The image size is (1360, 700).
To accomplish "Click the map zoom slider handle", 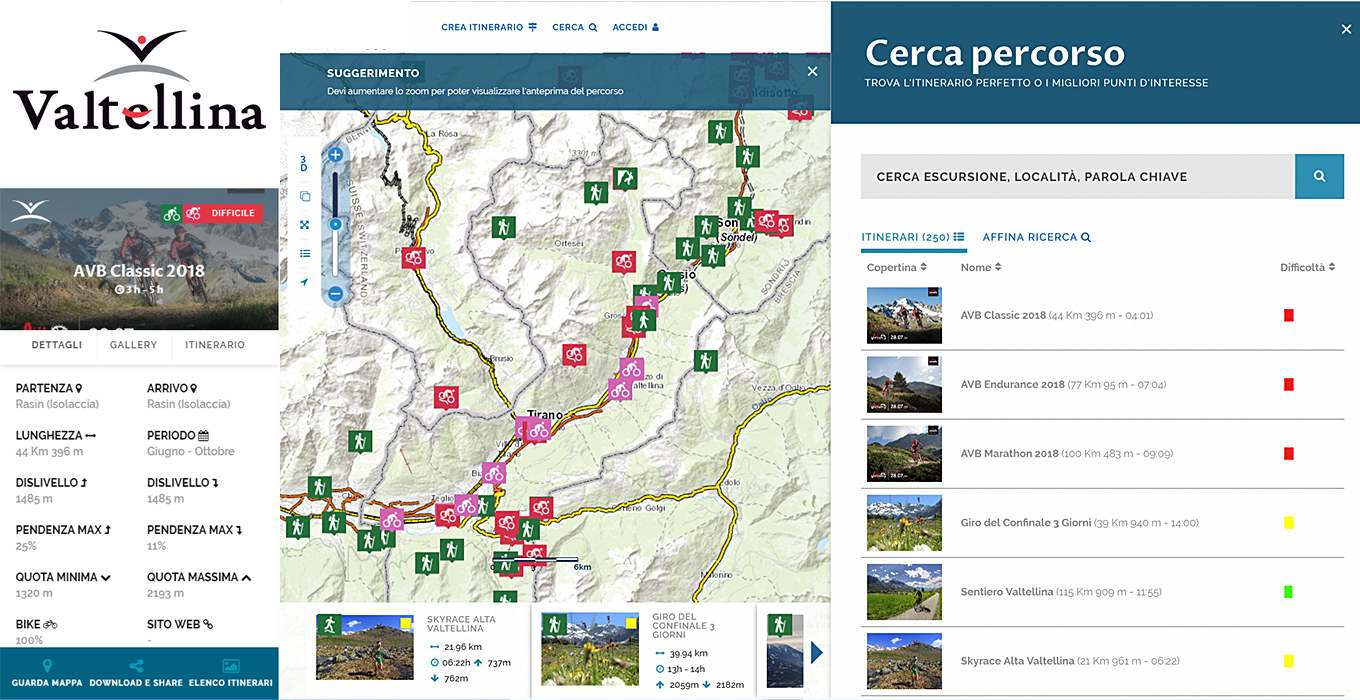I will 336,224.
